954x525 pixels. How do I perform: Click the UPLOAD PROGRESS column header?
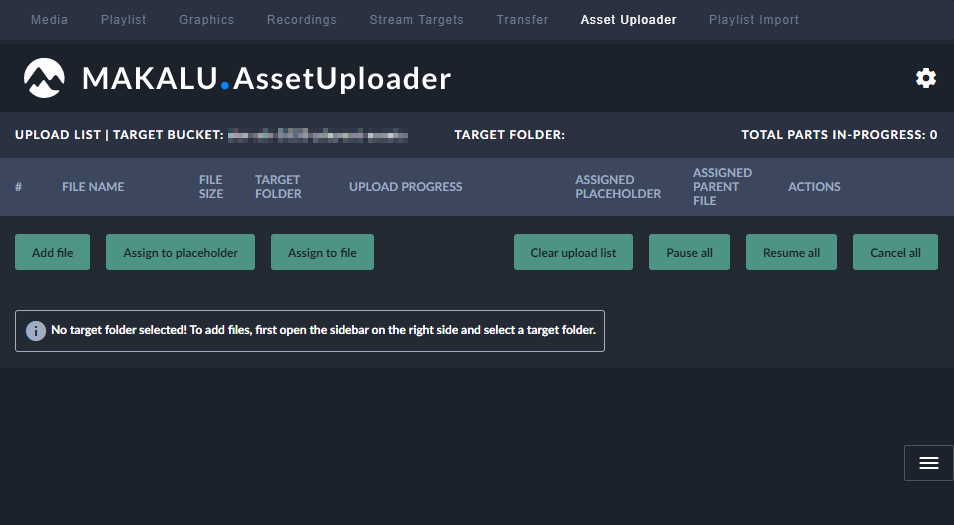(x=406, y=187)
